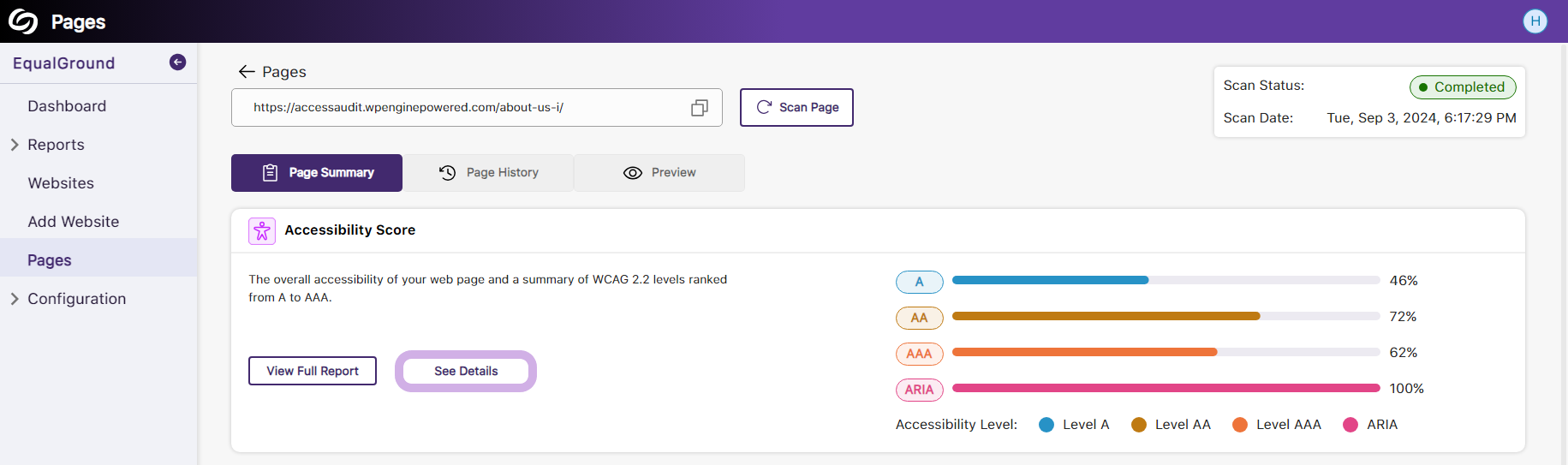Open the user avatar H menu

[x=1535, y=21]
